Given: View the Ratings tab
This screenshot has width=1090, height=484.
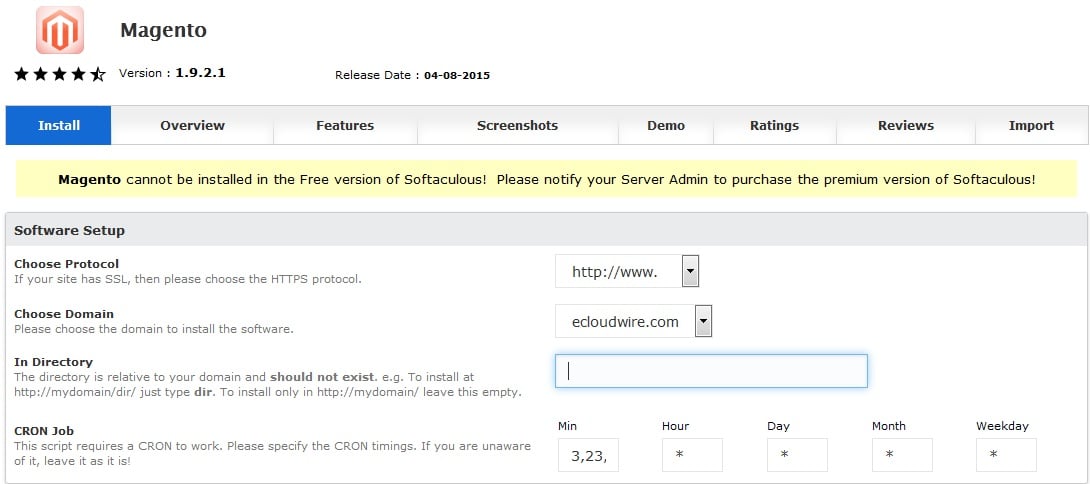Looking at the screenshot, I should 774,126.
